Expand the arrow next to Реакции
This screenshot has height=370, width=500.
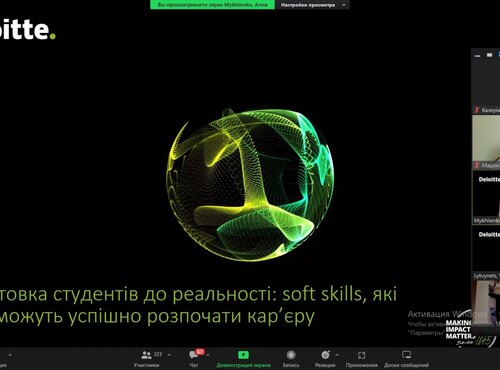[337, 355]
